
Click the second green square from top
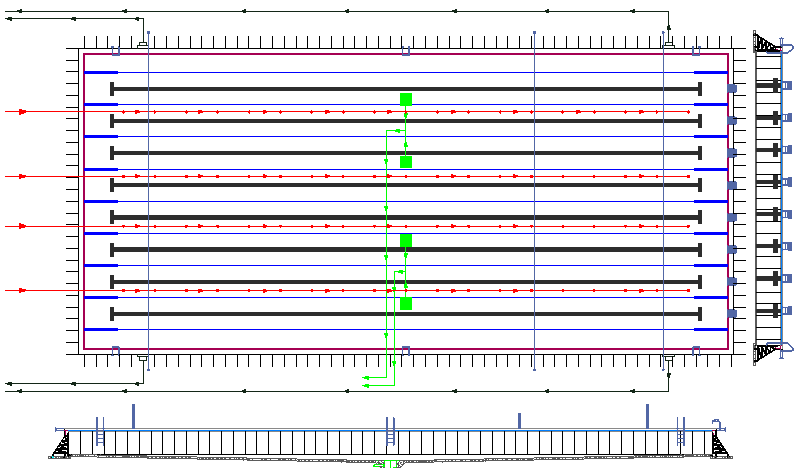click(x=405, y=162)
